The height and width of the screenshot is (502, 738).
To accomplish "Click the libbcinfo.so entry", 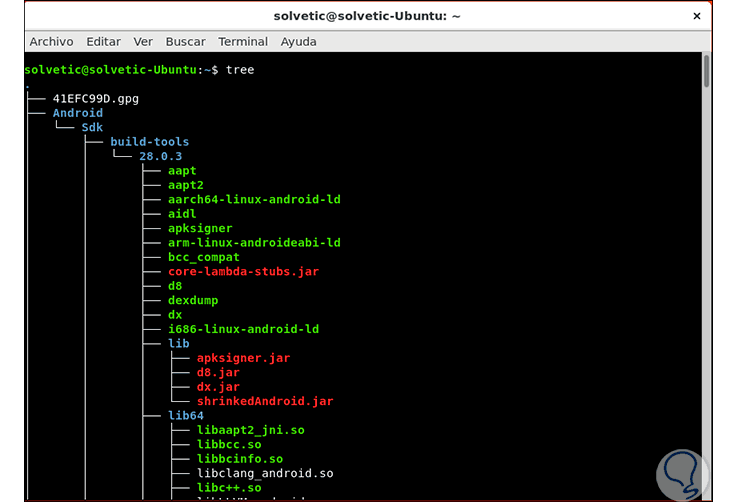I will point(240,459).
